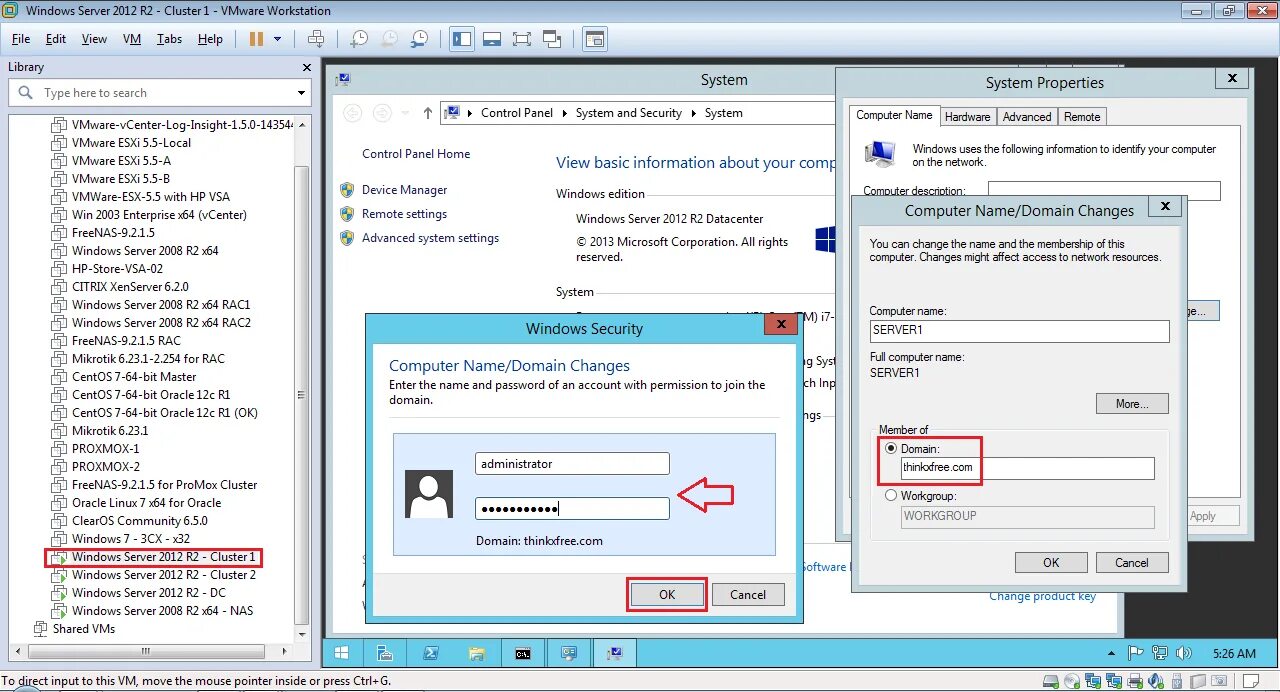The image size is (1280, 692).
Task: Click Cancel in Windows Security dialog
Action: (748, 594)
